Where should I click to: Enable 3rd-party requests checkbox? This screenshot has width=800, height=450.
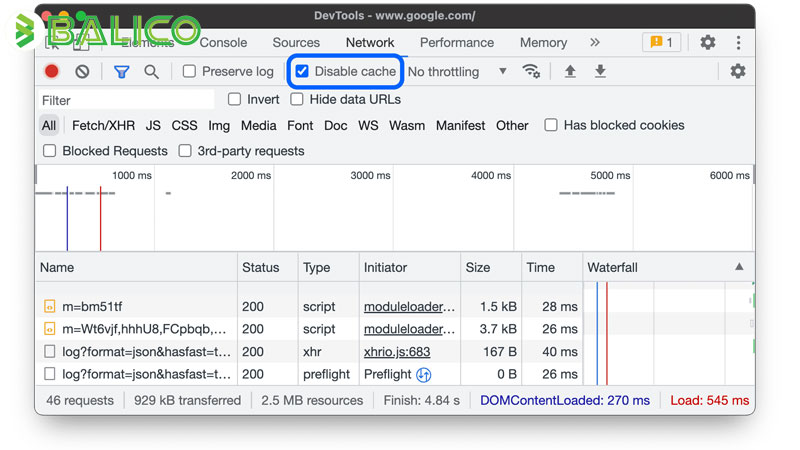click(185, 151)
